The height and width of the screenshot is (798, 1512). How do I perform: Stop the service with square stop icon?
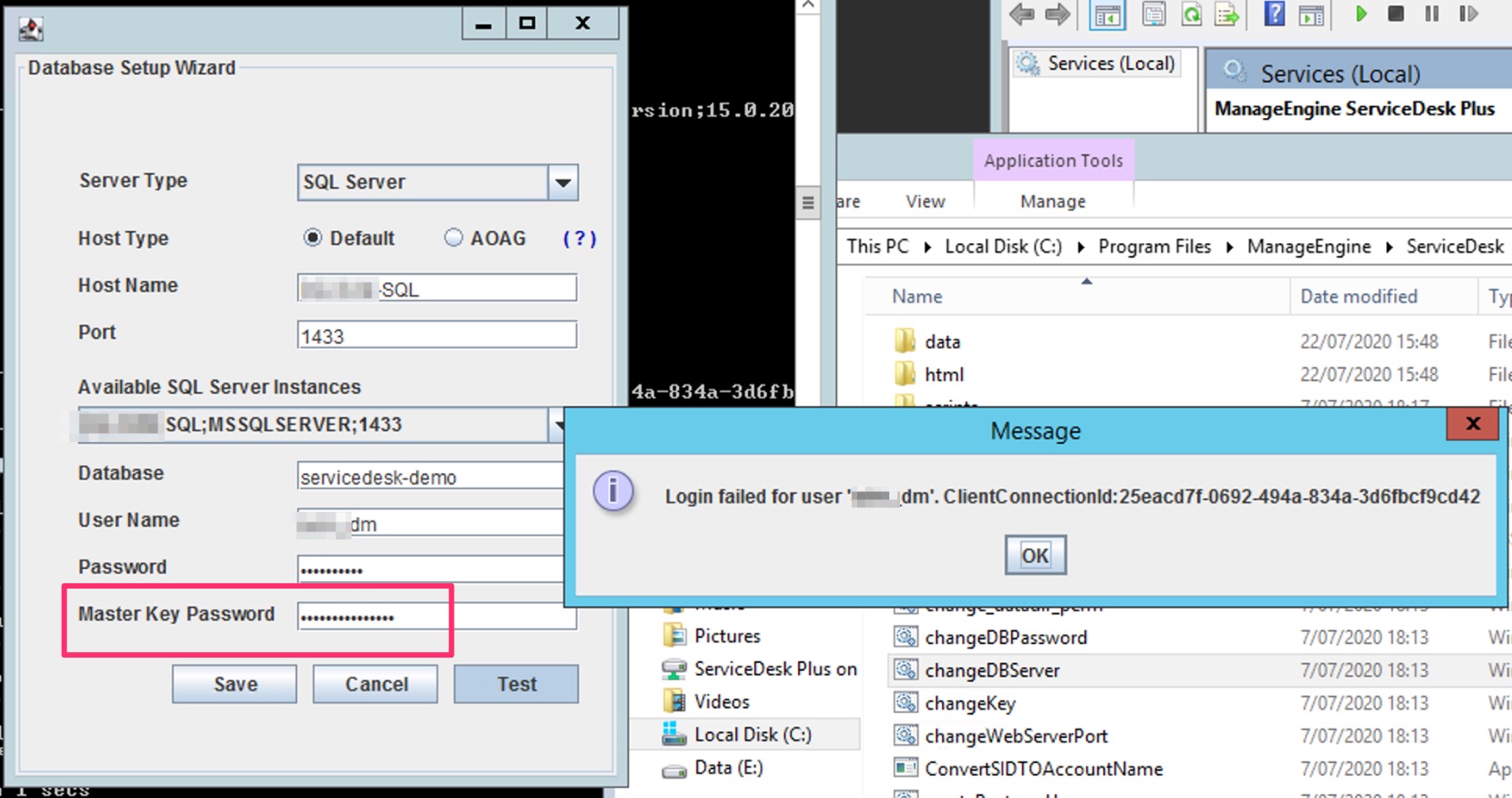[1395, 13]
